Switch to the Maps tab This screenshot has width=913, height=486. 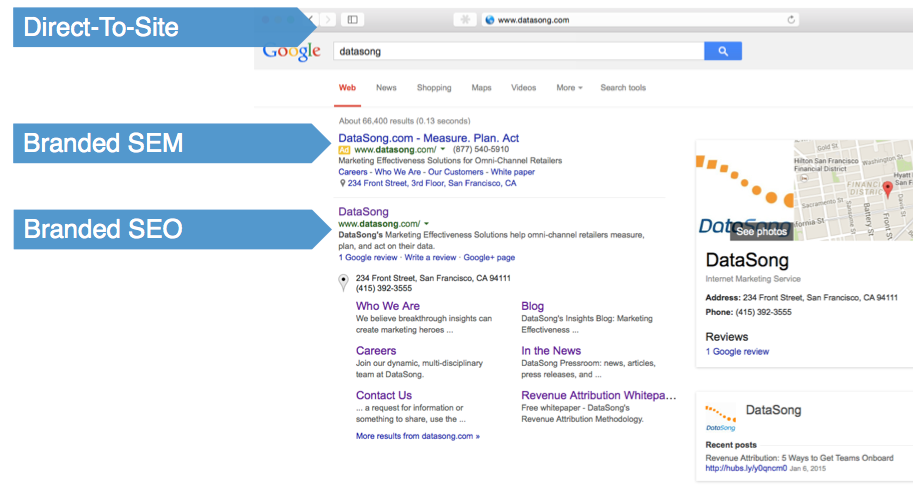pos(482,88)
